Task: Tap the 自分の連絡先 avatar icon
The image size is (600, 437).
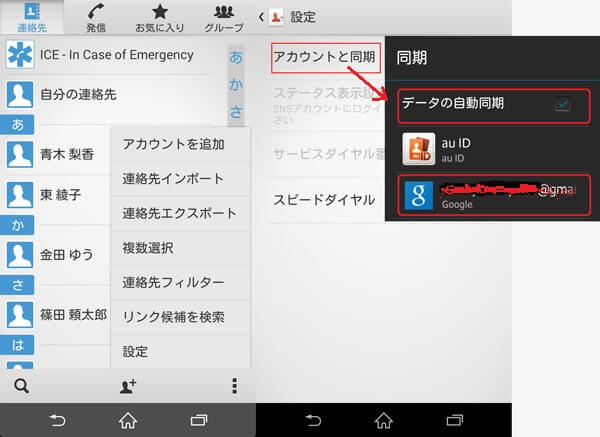Action: [20, 95]
